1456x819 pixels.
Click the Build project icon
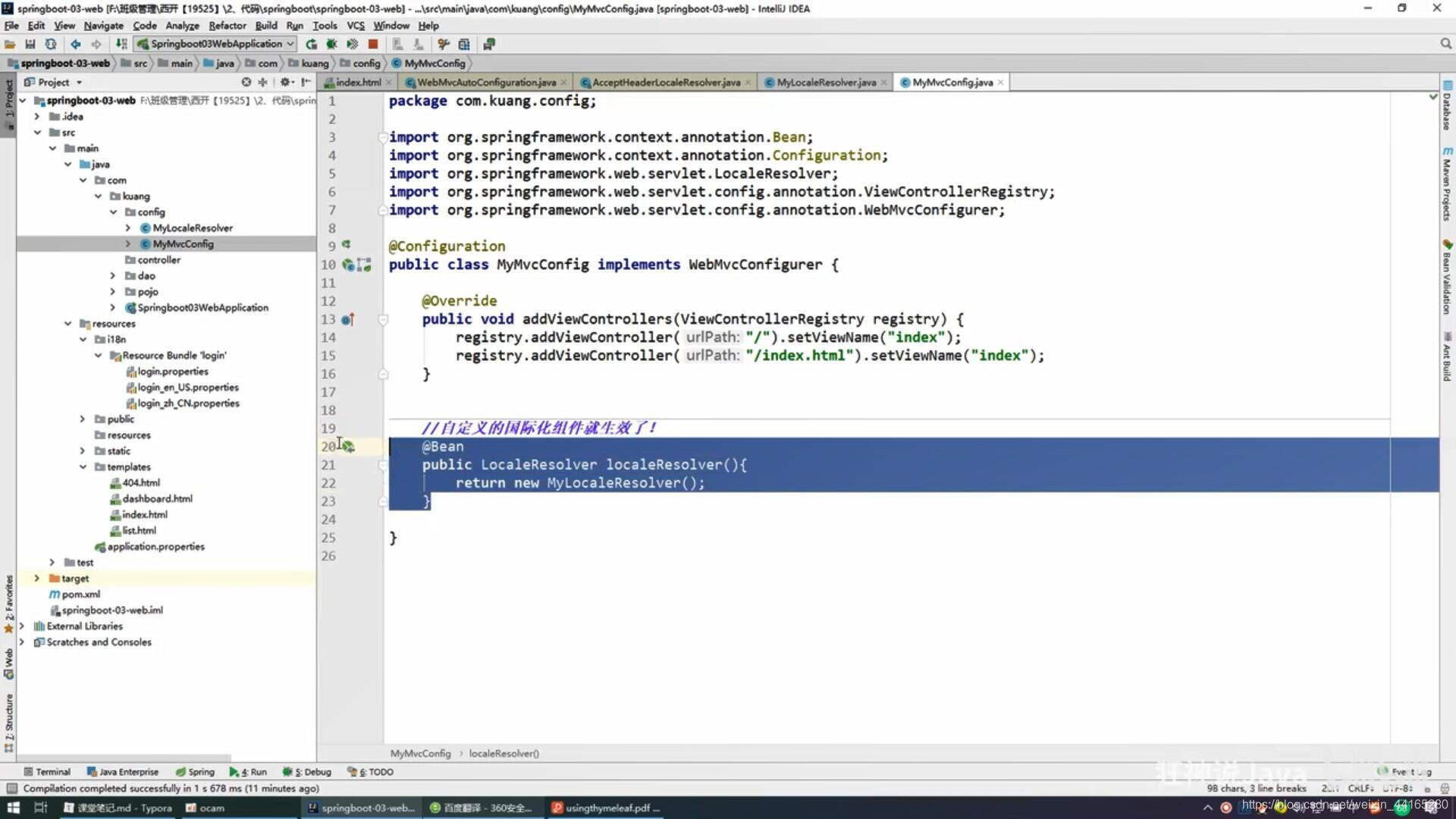point(121,44)
